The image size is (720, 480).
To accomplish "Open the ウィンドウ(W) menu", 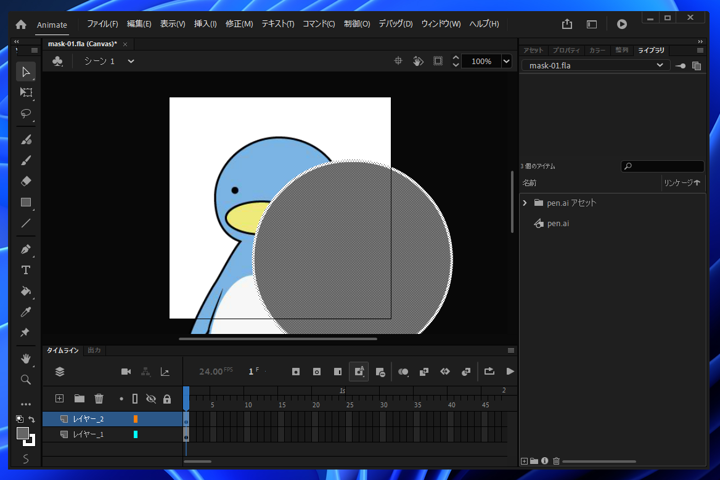I will tap(441, 24).
